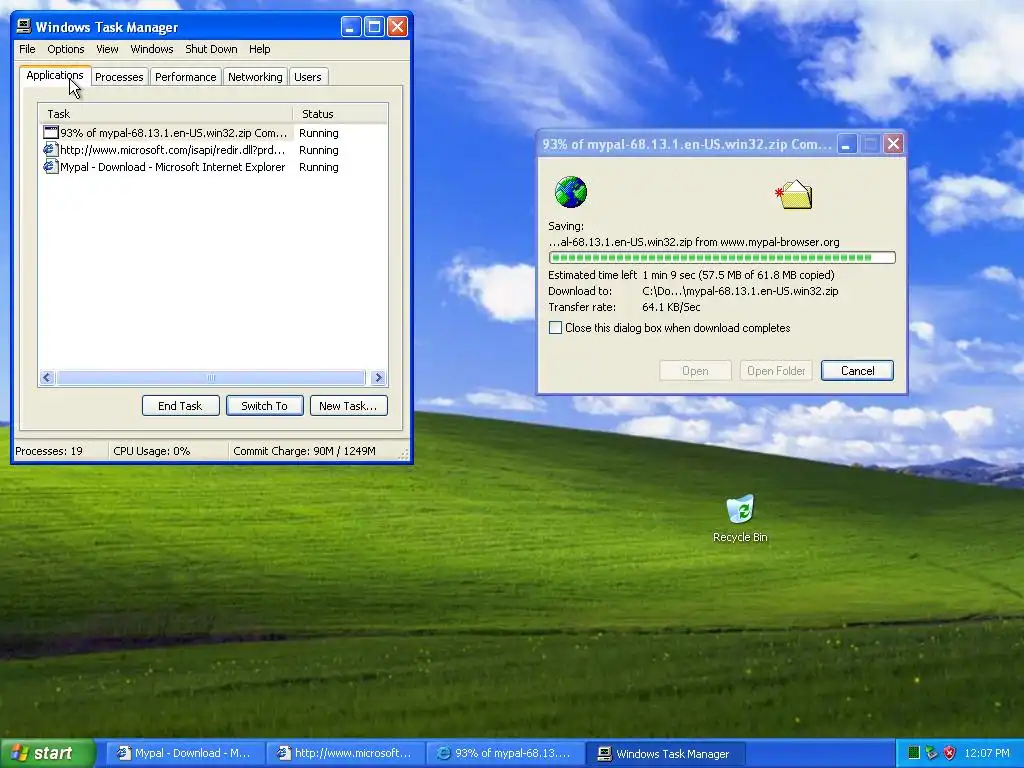Click the globe icon in the download dialog
This screenshot has width=1024, height=768.
click(570, 192)
